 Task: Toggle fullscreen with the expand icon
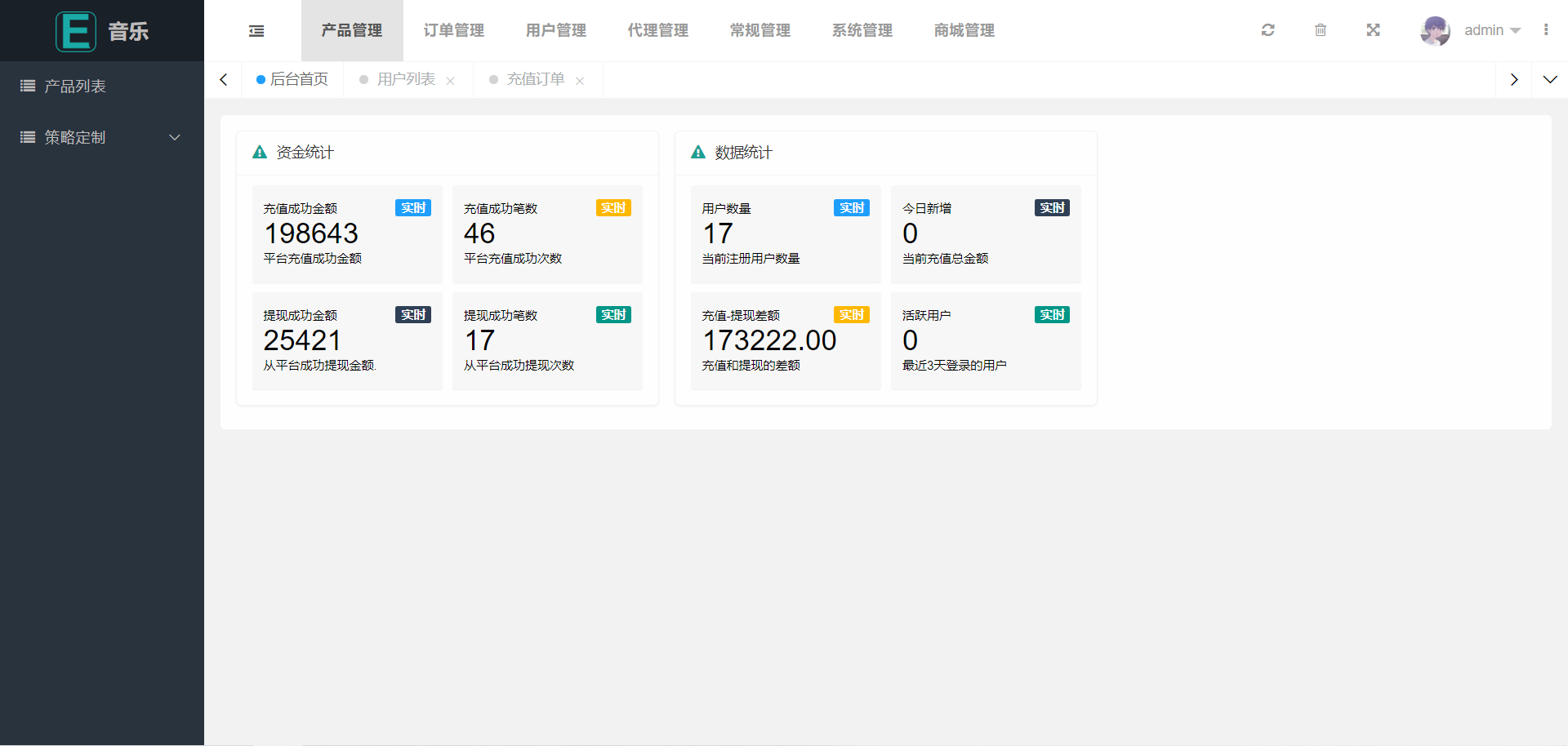pos(1373,30)
